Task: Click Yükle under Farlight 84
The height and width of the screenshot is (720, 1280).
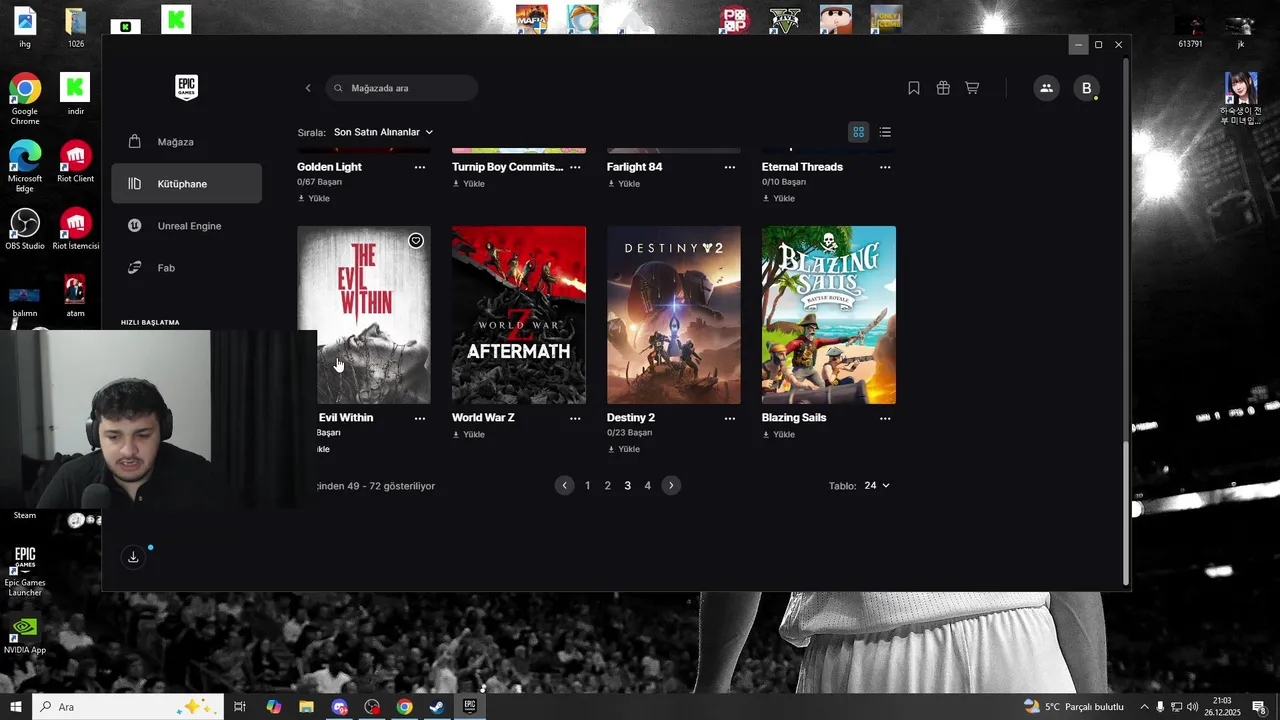Action: point(623,184)
